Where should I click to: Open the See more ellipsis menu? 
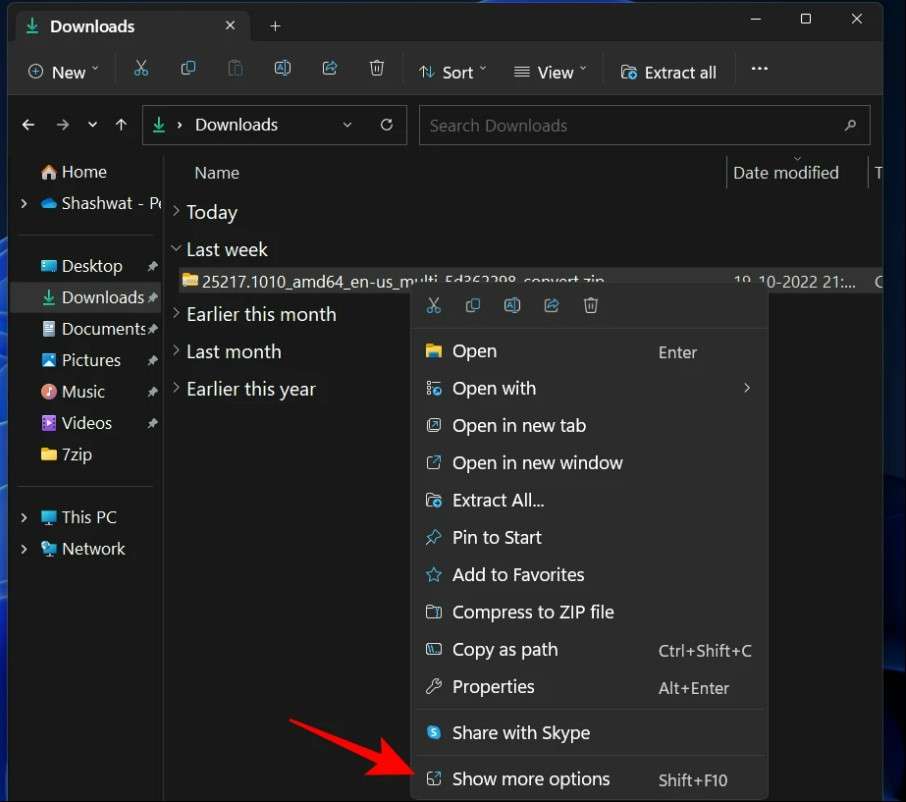(x=759, y=69)
